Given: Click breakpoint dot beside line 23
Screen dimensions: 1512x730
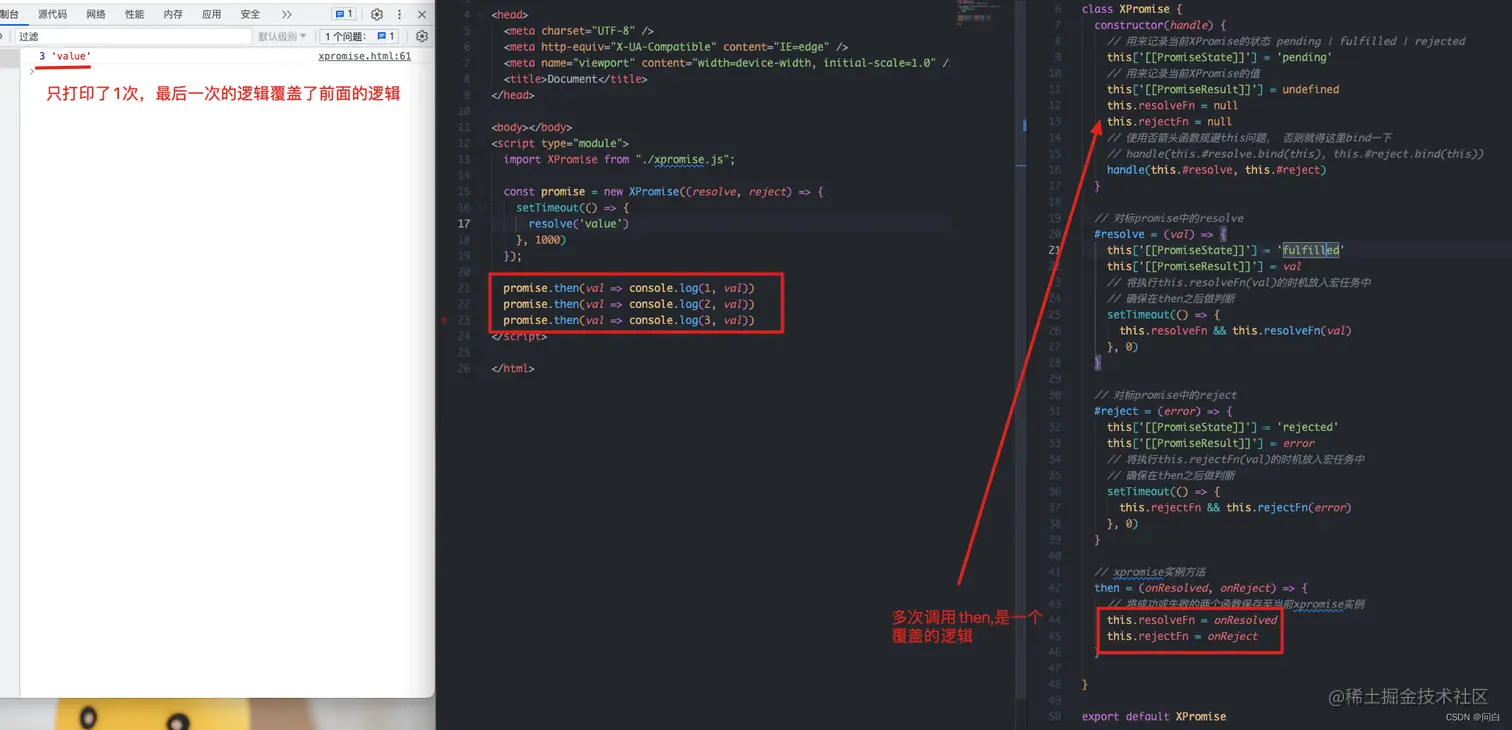Looking at the screenshot, I should [x=443, y=320].
